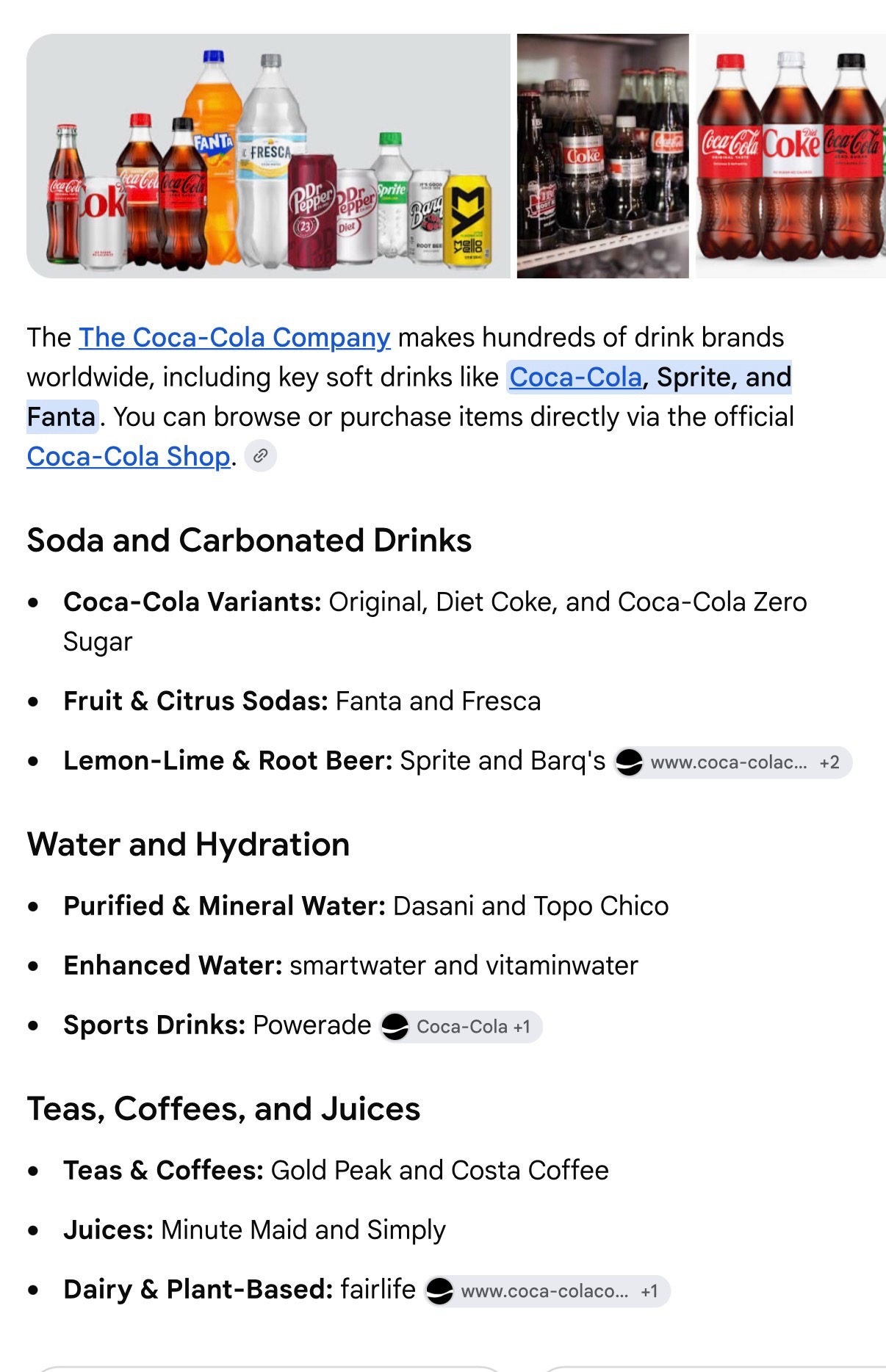Open the assorted soda brands lineup image
Viewport: 886px width, 1372px height.
(x=268, y=156)
